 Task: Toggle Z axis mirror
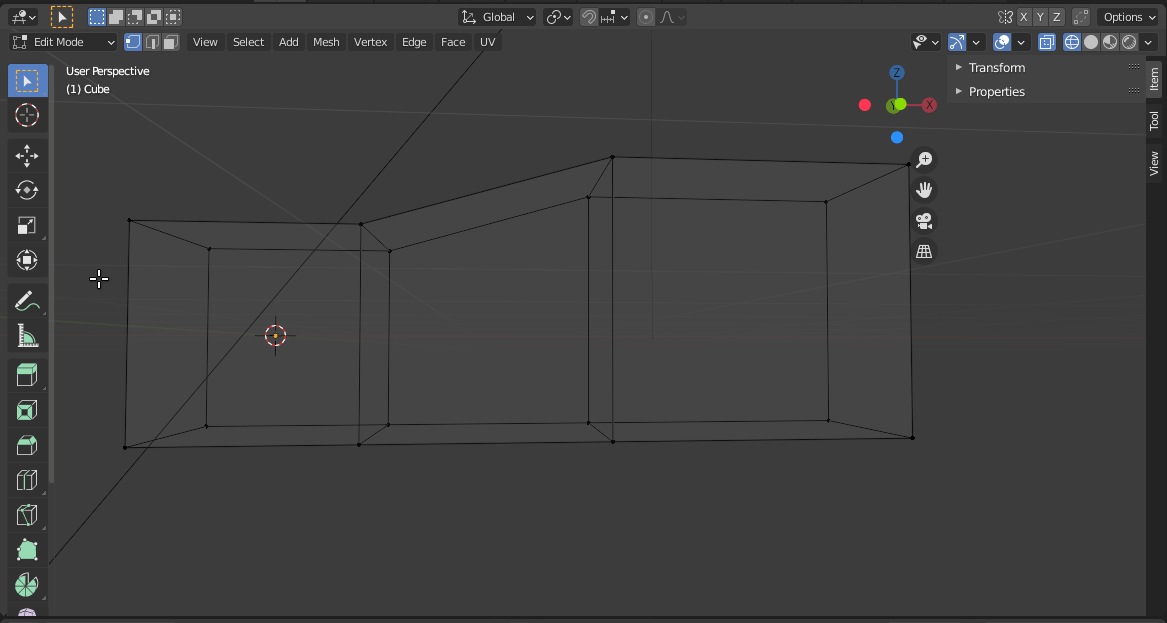[x=1056, y=16]
